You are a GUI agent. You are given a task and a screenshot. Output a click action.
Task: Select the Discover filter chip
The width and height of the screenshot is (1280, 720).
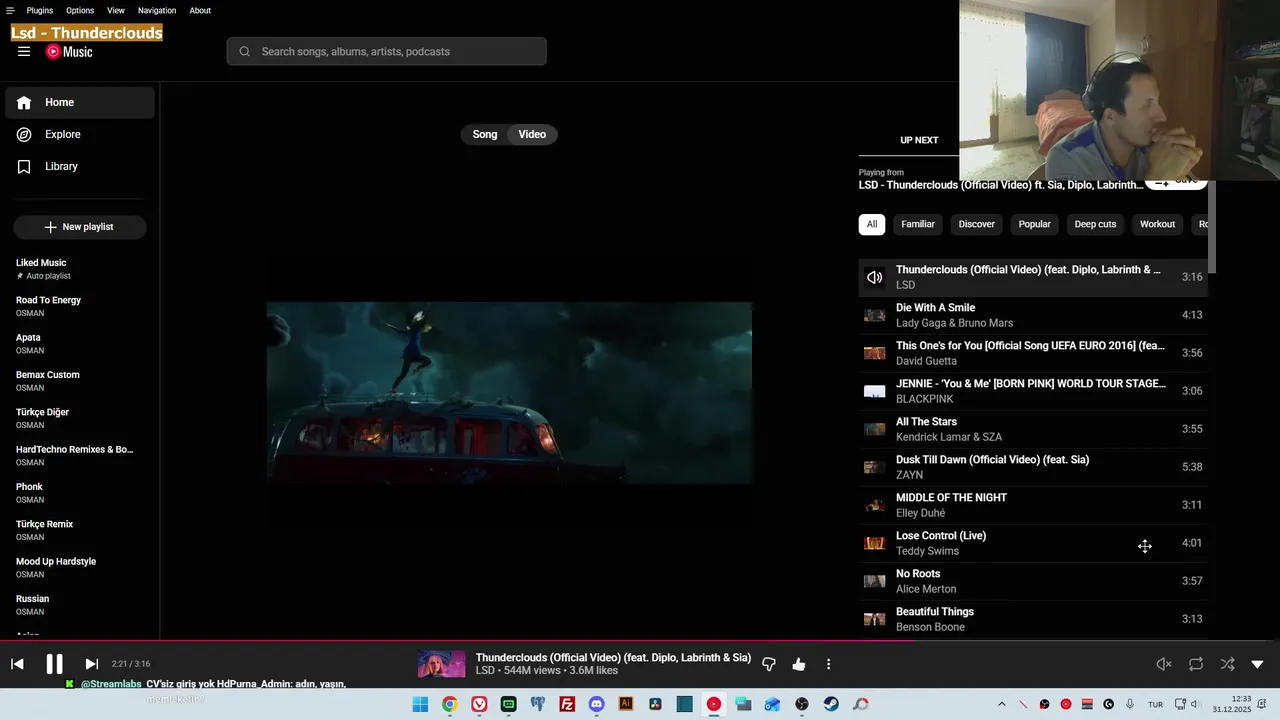click(x=977, y=224)
